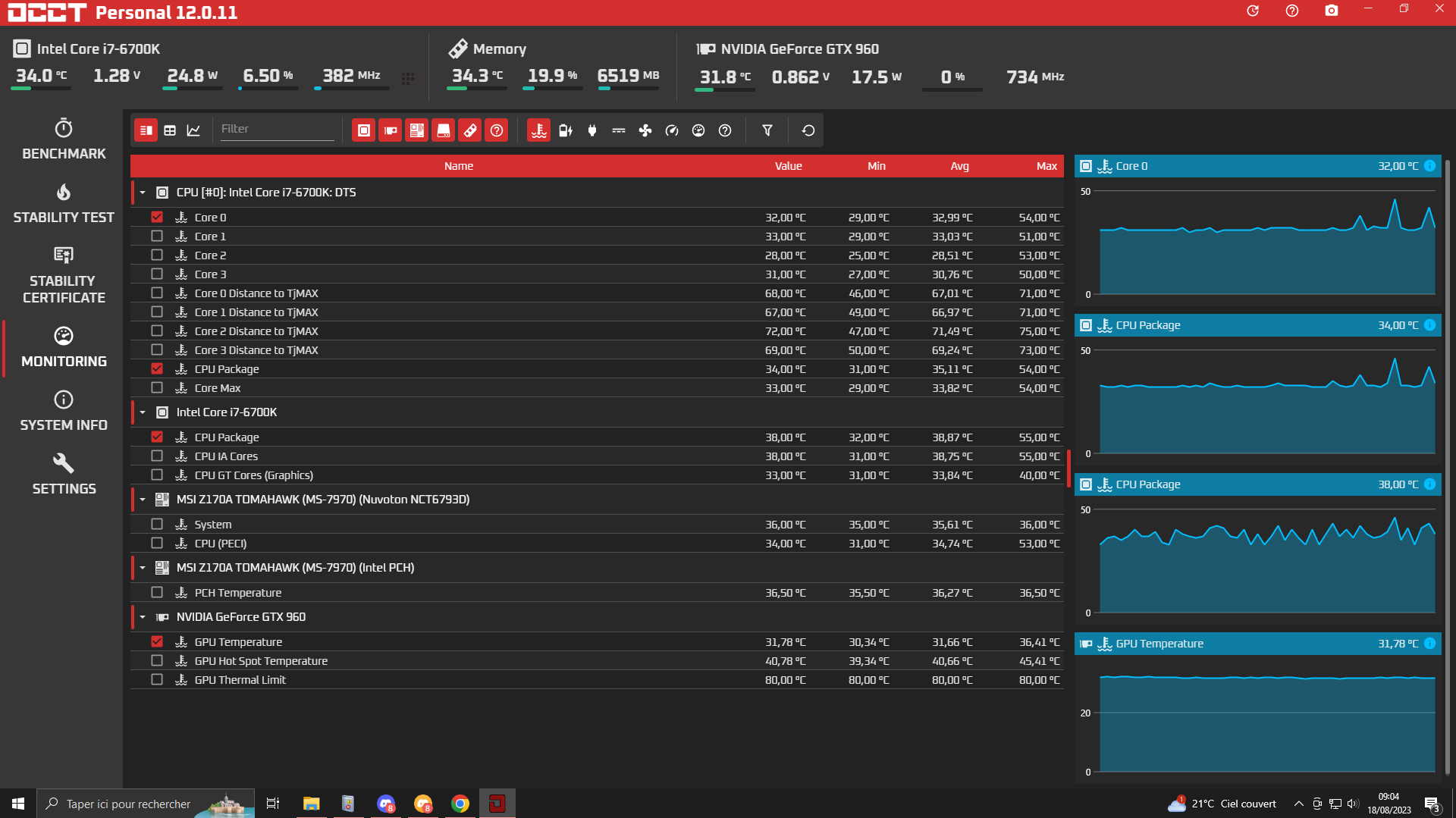The image size is (1456, 818).
Task: Toggle the graphics card hardware filter
Action: pos(391,130)
